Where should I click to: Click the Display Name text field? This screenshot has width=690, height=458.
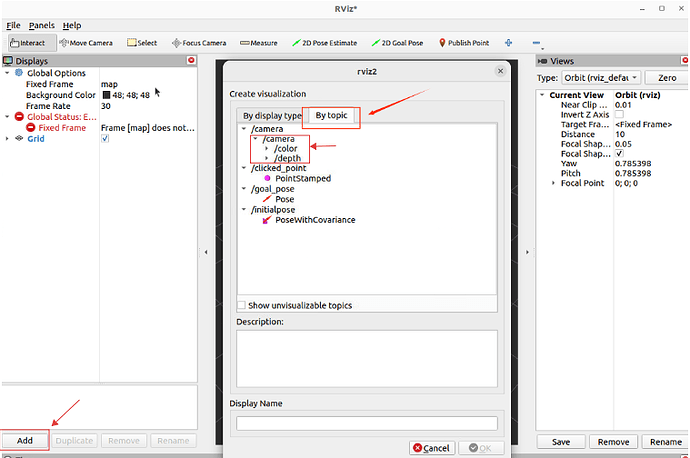click(366, 423)
